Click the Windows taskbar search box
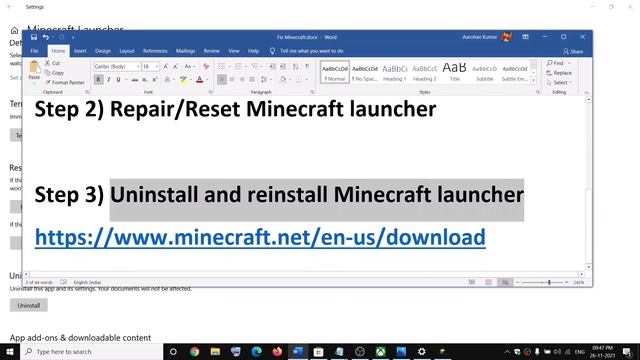 coord(92,351)
